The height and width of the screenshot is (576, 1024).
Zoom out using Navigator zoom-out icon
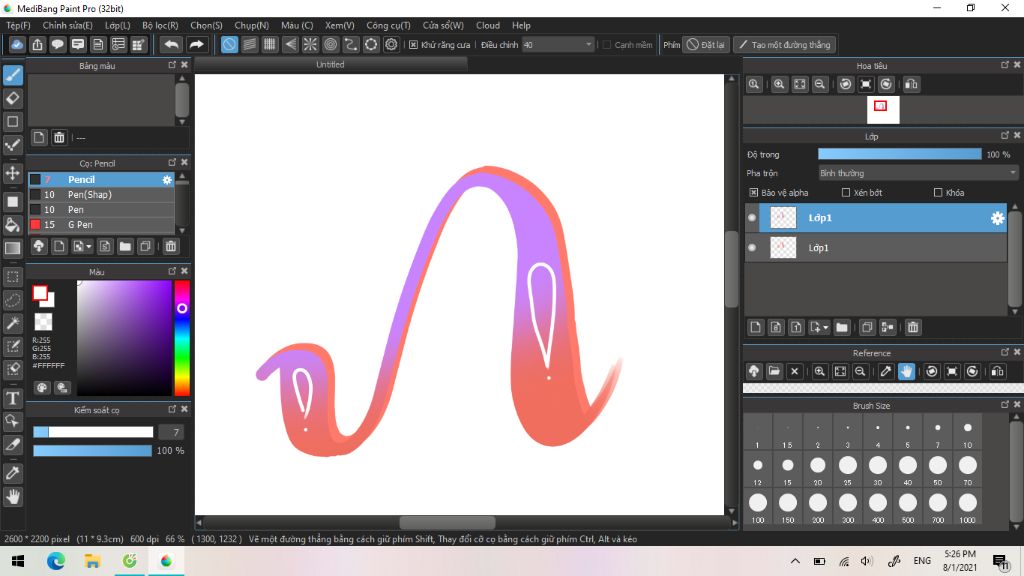click(x=820, y=84)
